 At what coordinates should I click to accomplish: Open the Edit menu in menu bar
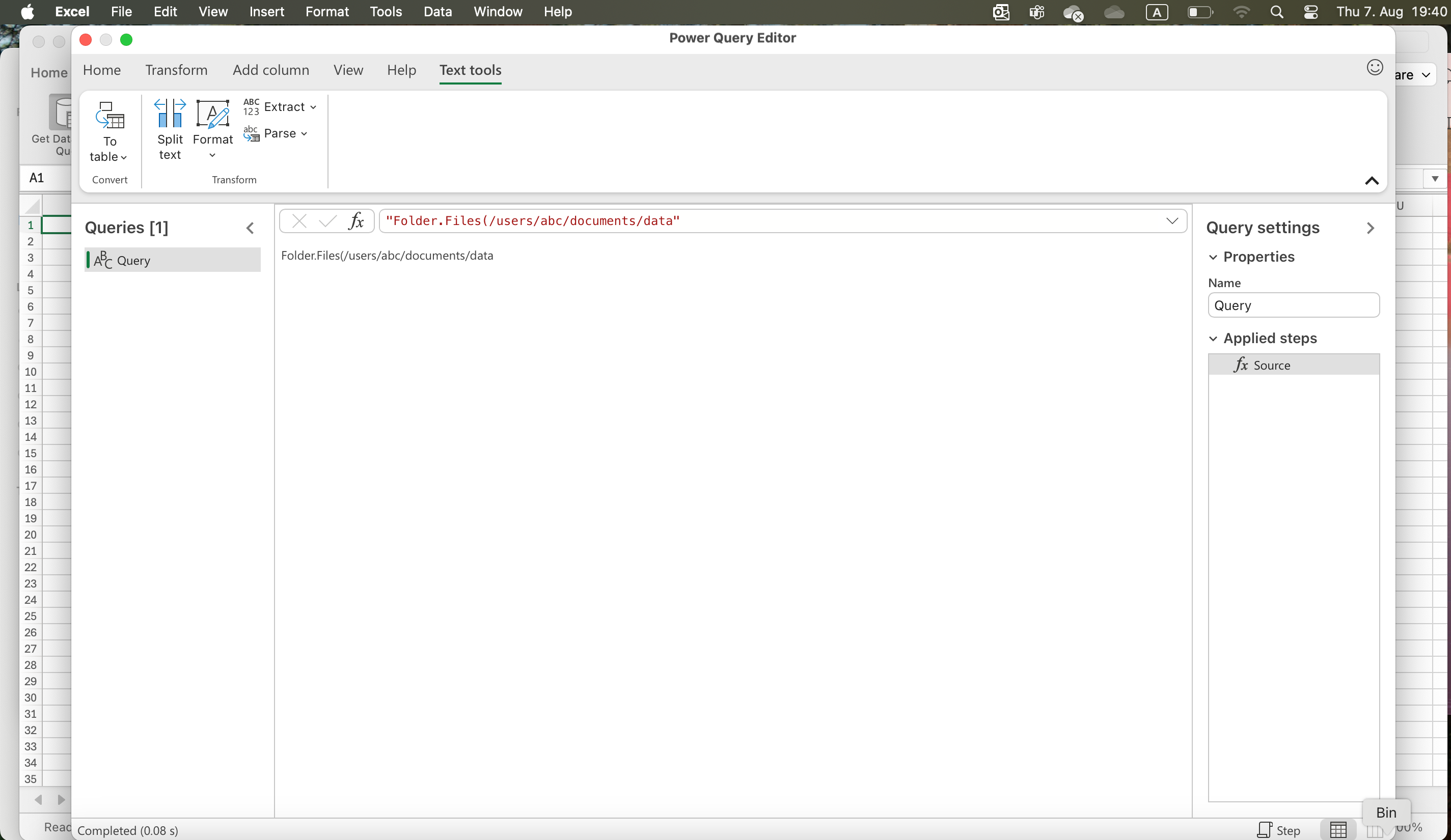165,12
